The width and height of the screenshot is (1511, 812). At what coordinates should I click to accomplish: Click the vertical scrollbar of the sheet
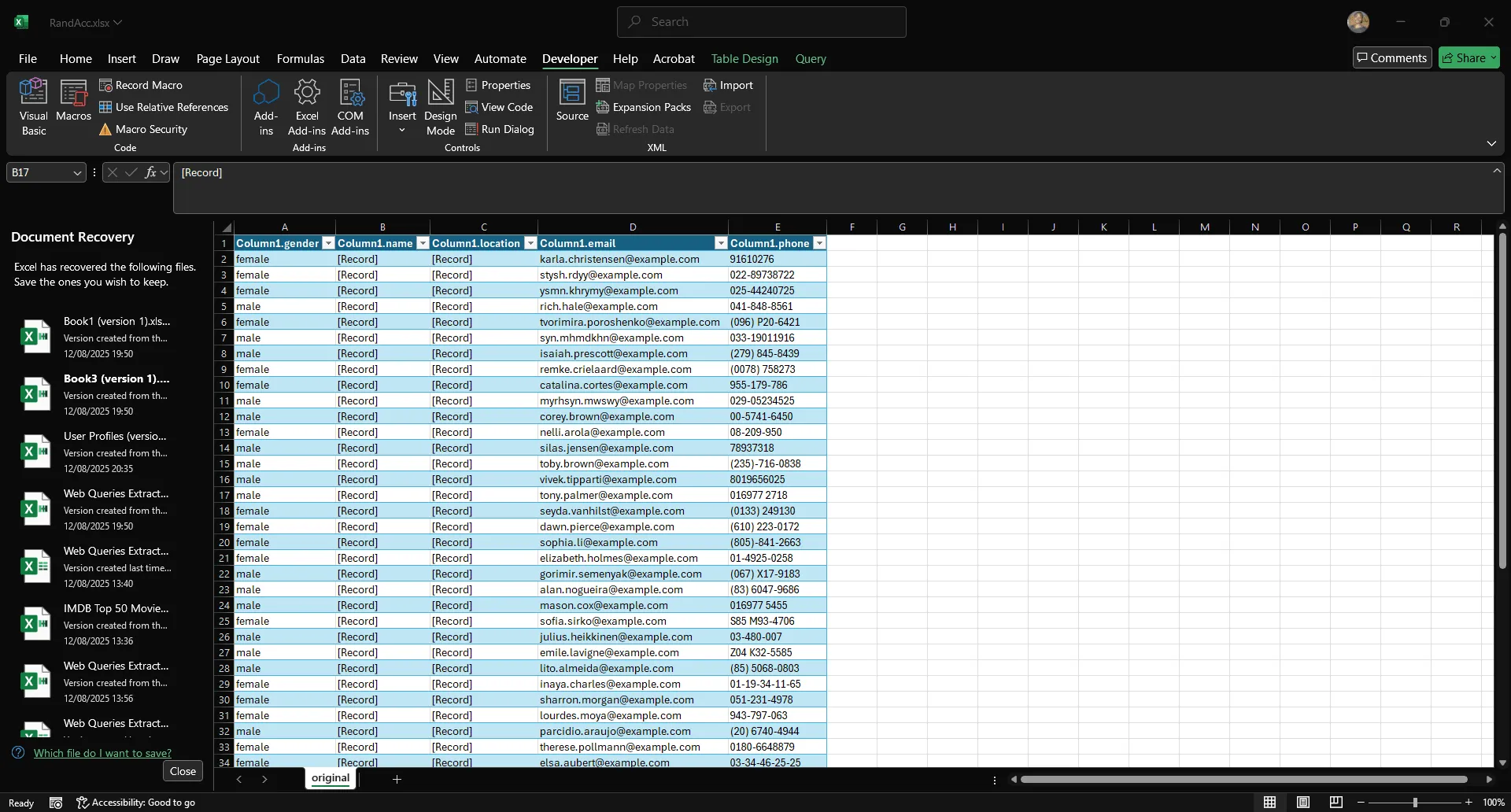point(1502,401)
